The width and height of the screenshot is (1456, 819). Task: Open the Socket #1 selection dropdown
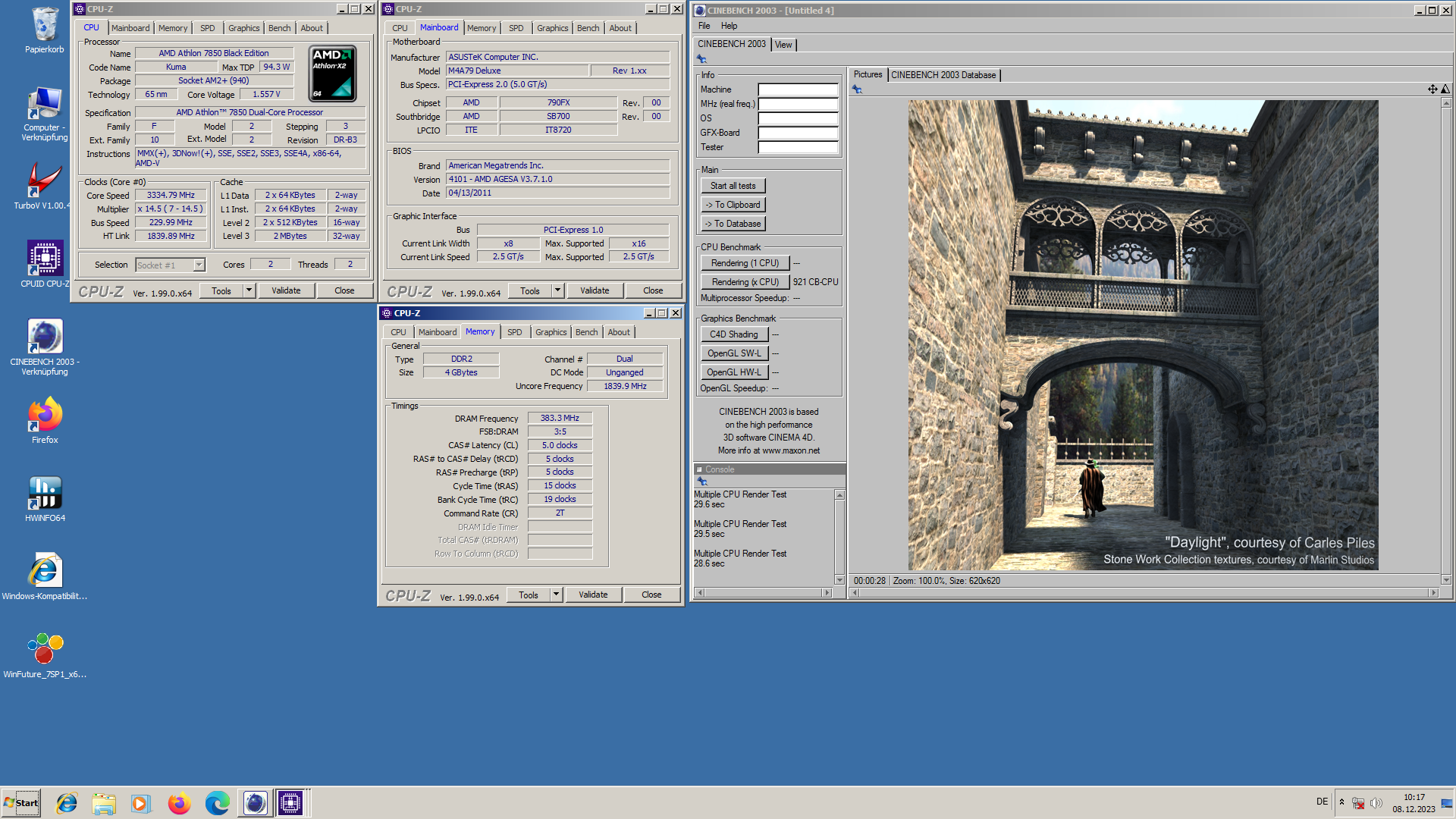[199, 265]
